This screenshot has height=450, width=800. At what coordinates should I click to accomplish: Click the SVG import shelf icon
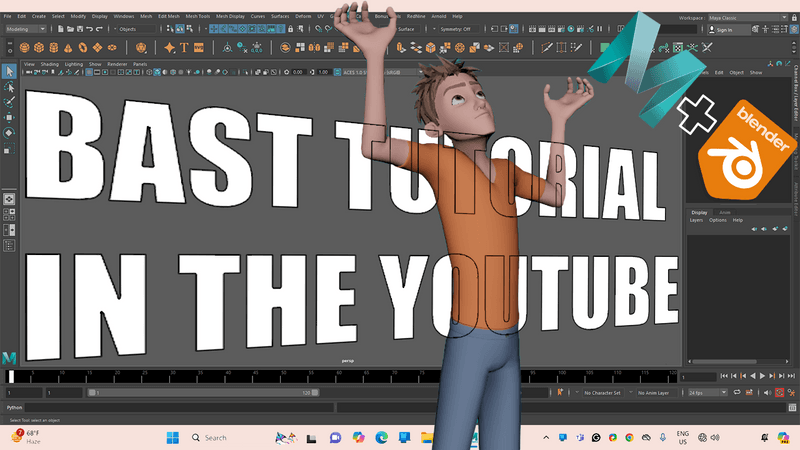point(198,47)
